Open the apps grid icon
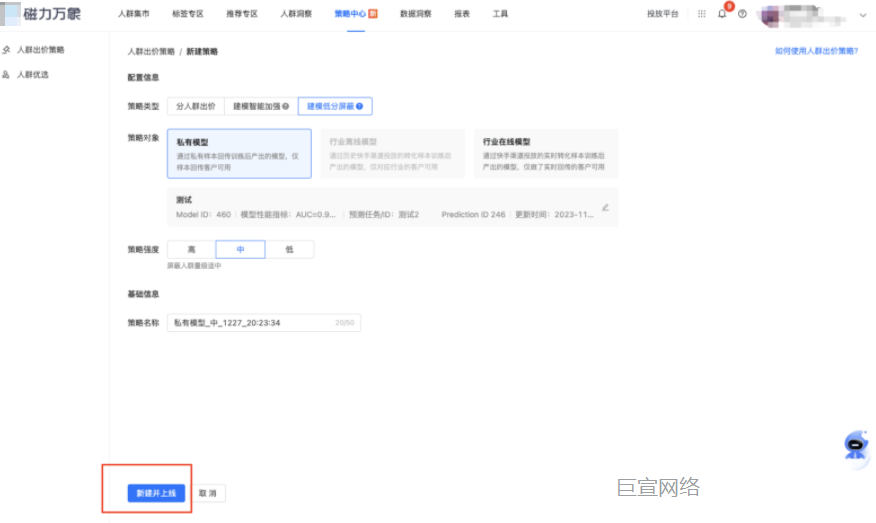 [x=702, y=14]
